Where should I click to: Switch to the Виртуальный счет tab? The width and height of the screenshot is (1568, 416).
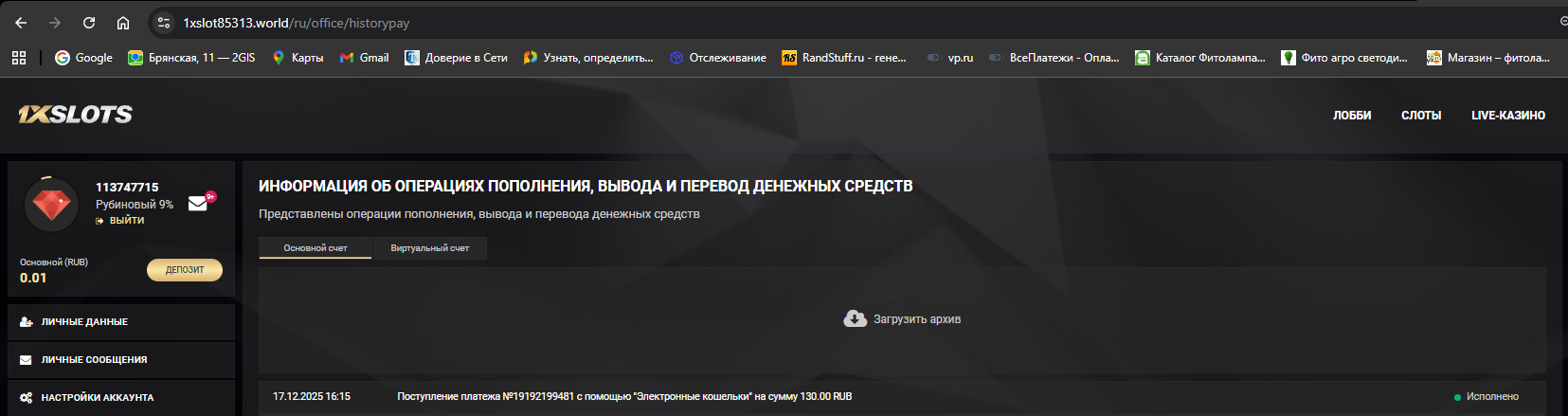point(430,248)
